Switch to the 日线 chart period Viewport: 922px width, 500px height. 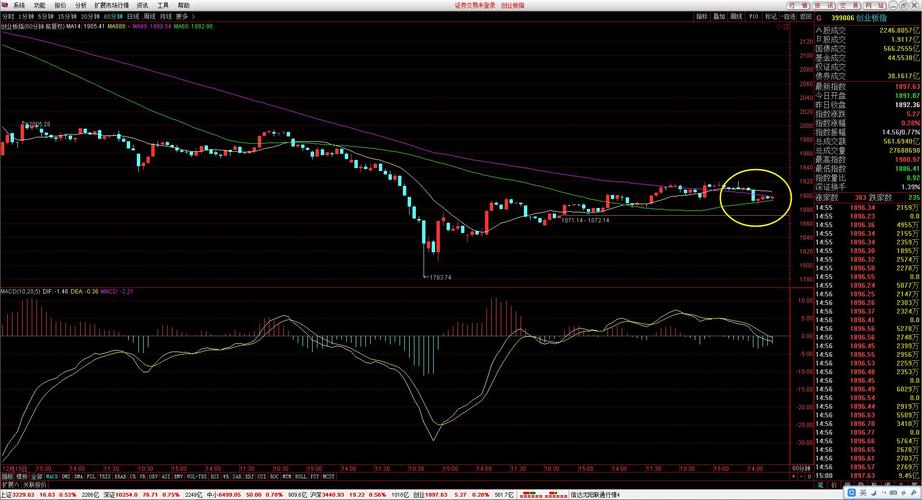132,16
